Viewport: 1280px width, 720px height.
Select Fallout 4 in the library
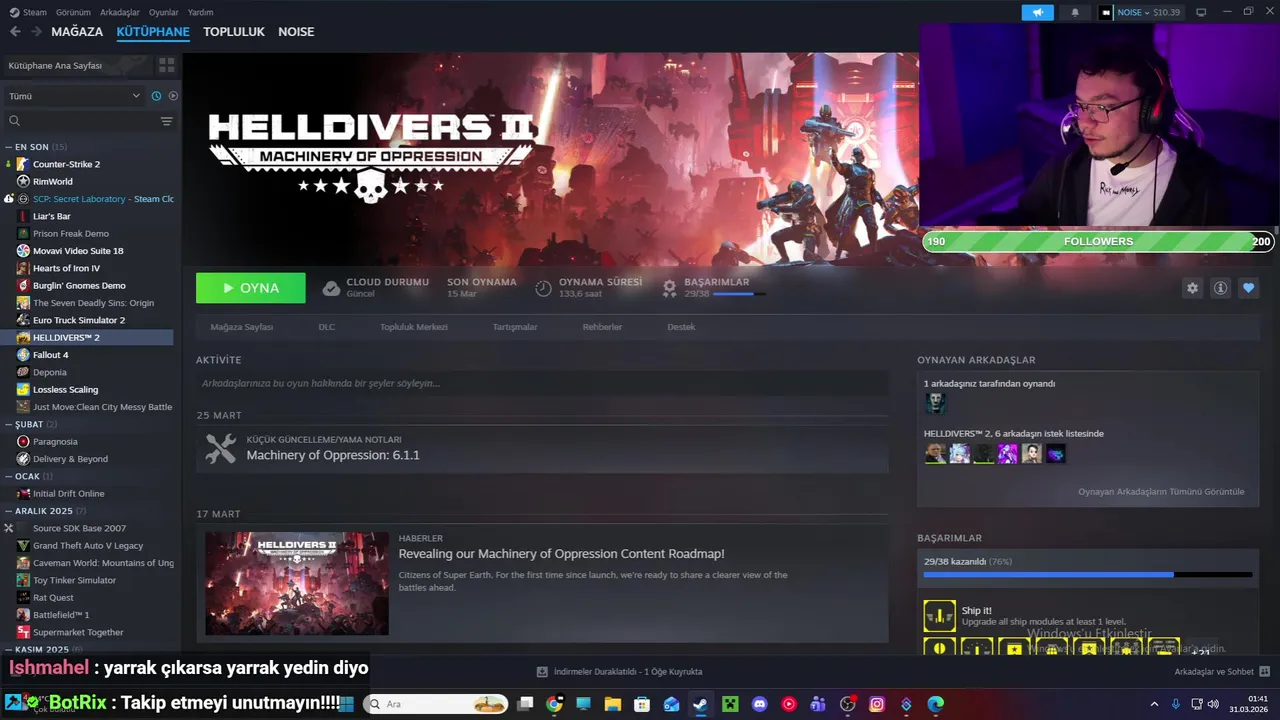[51, 355]
